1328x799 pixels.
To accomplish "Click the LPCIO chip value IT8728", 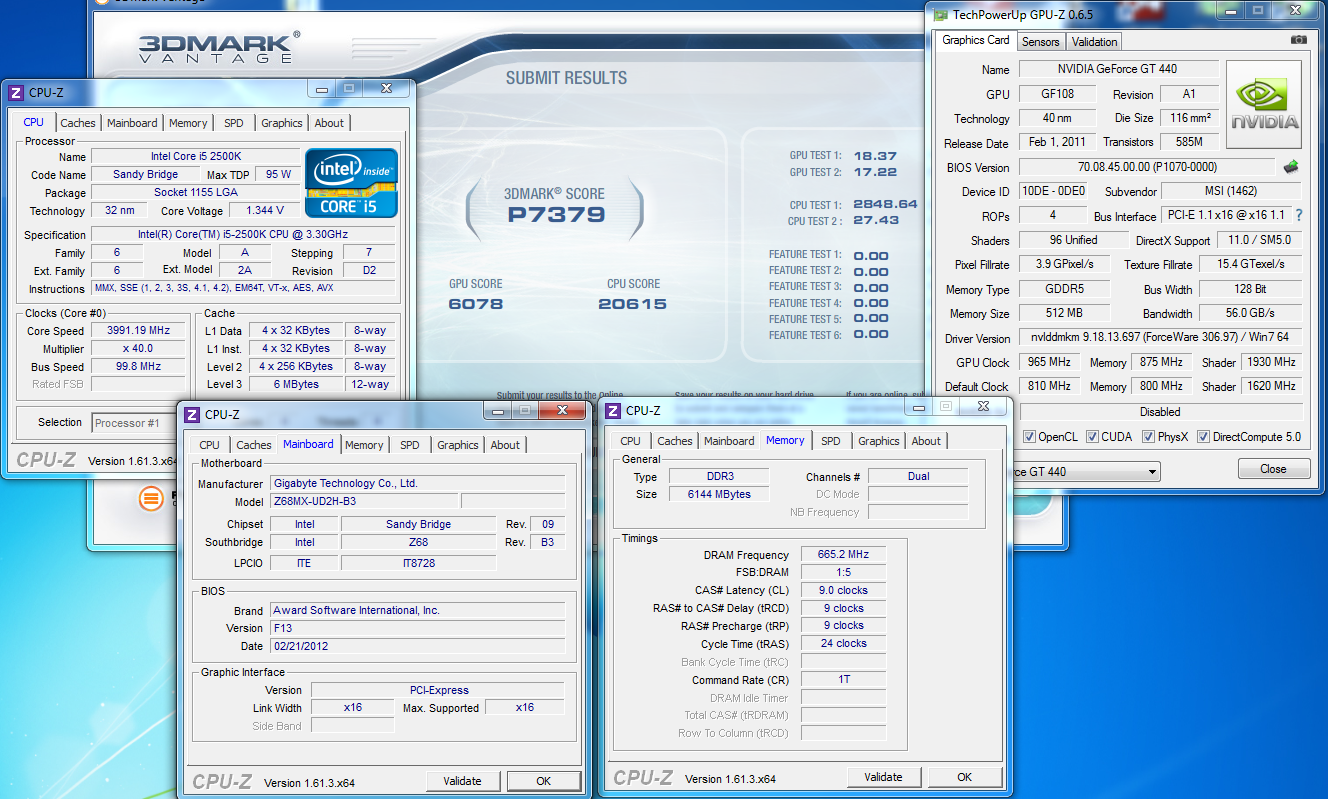I will click(418, 563).
